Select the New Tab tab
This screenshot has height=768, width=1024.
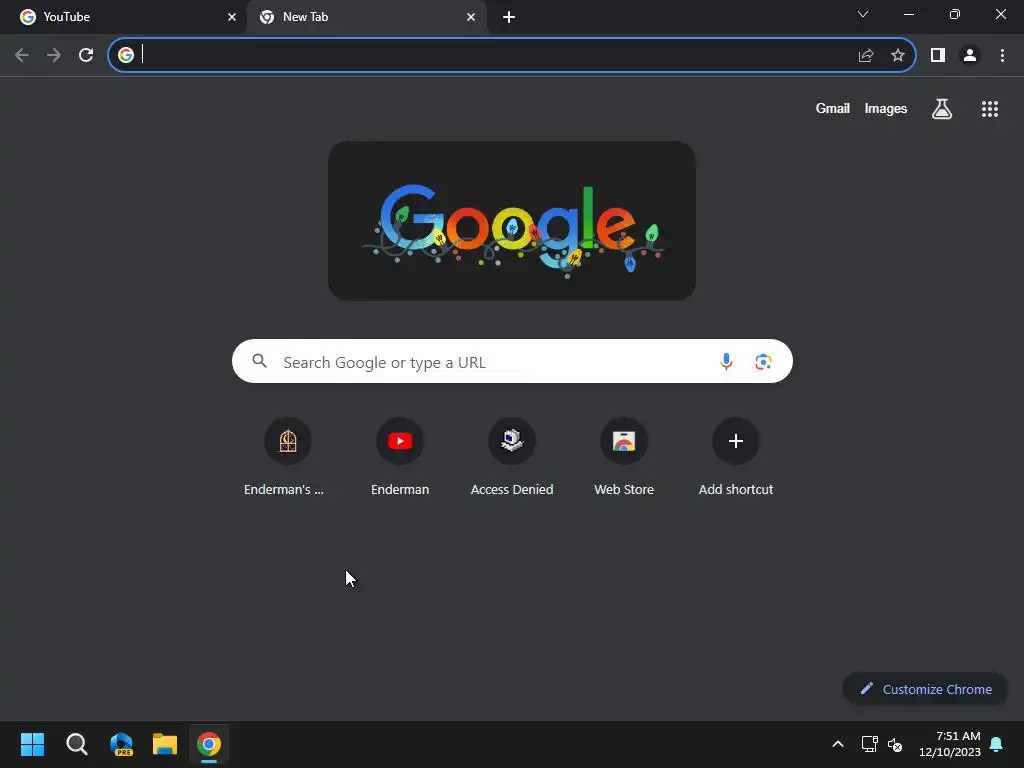366,17
